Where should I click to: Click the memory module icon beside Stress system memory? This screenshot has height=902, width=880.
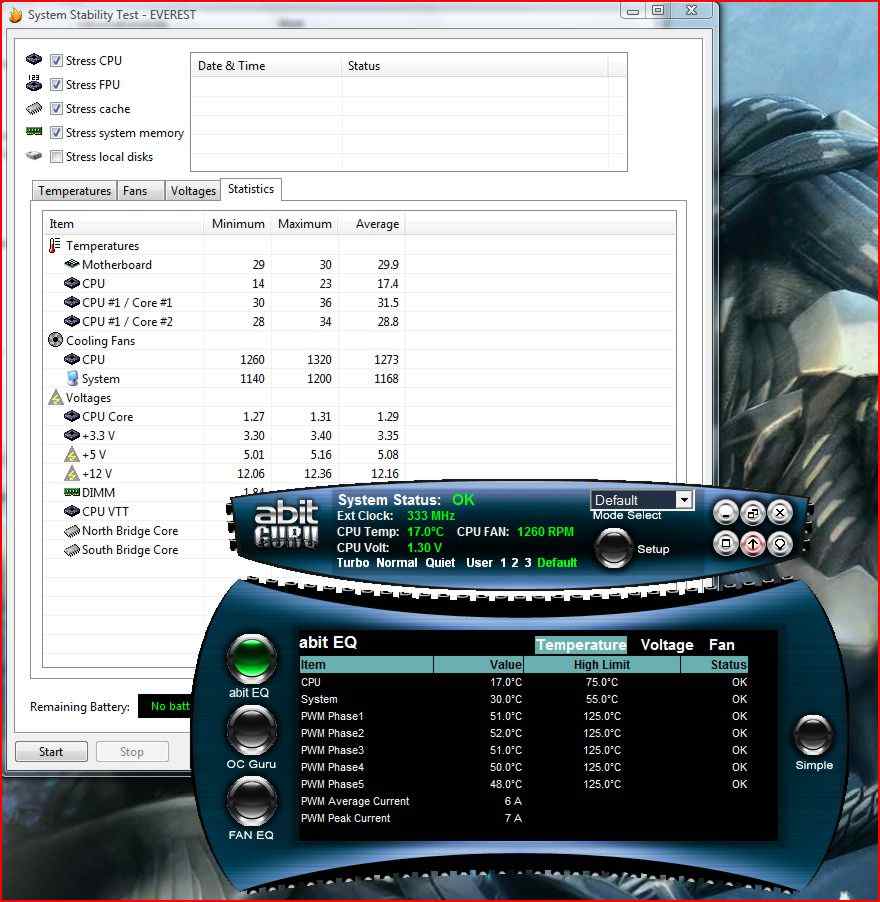pos(34,132)
